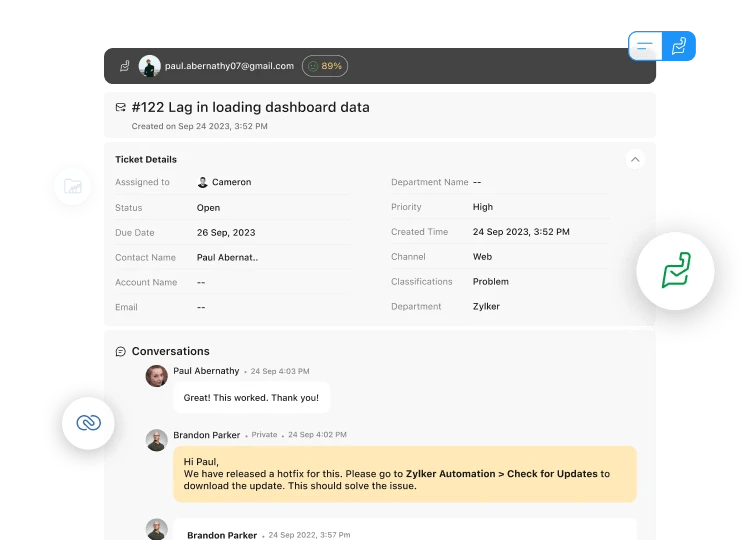Image resolution: width=750 pixels, height=540 pixels.
Task: Open the Conversations section heading
Action: [x=170, y=351]
